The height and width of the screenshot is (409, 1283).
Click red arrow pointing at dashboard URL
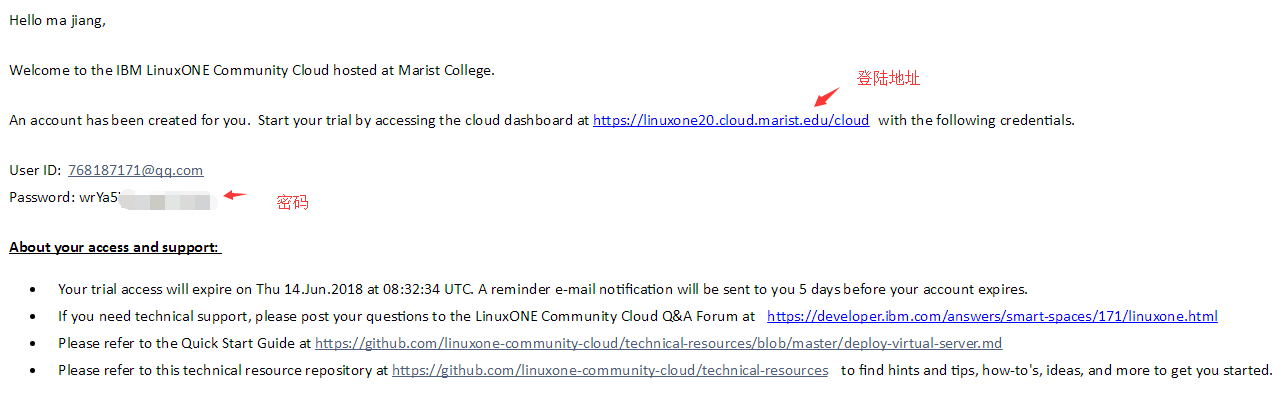pos(827,98)
